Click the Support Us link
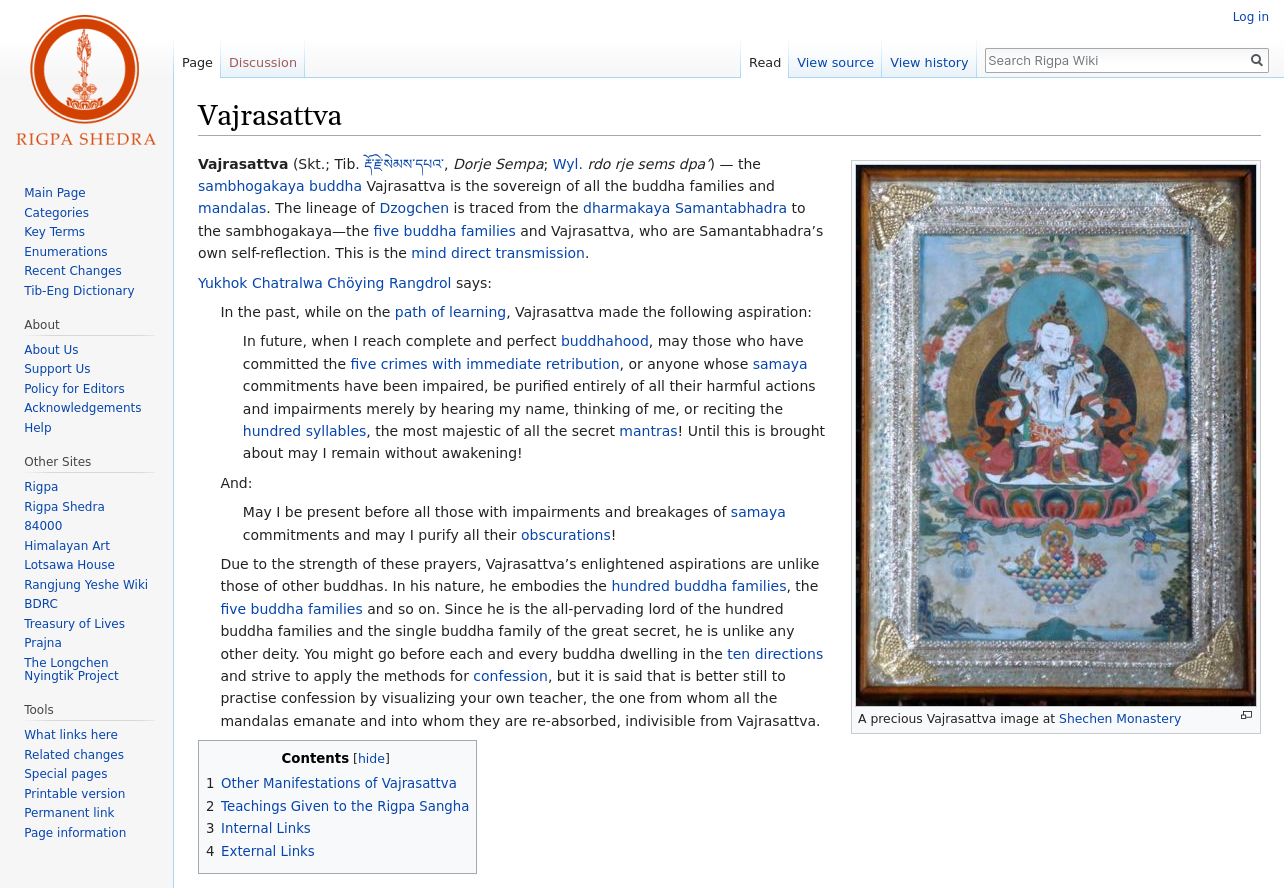 [57, 369]
